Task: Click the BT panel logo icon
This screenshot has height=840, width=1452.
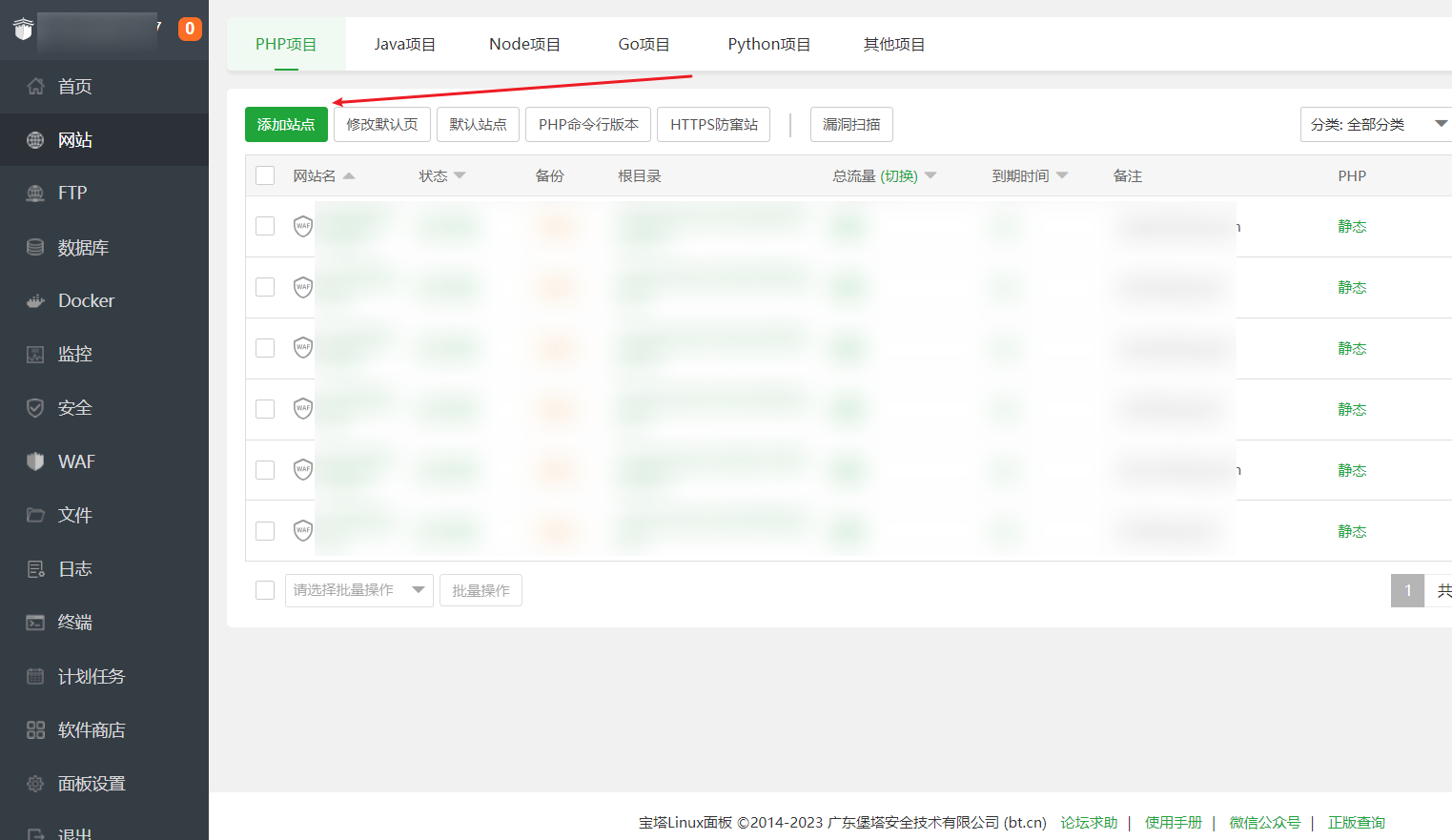Action: 23,29
